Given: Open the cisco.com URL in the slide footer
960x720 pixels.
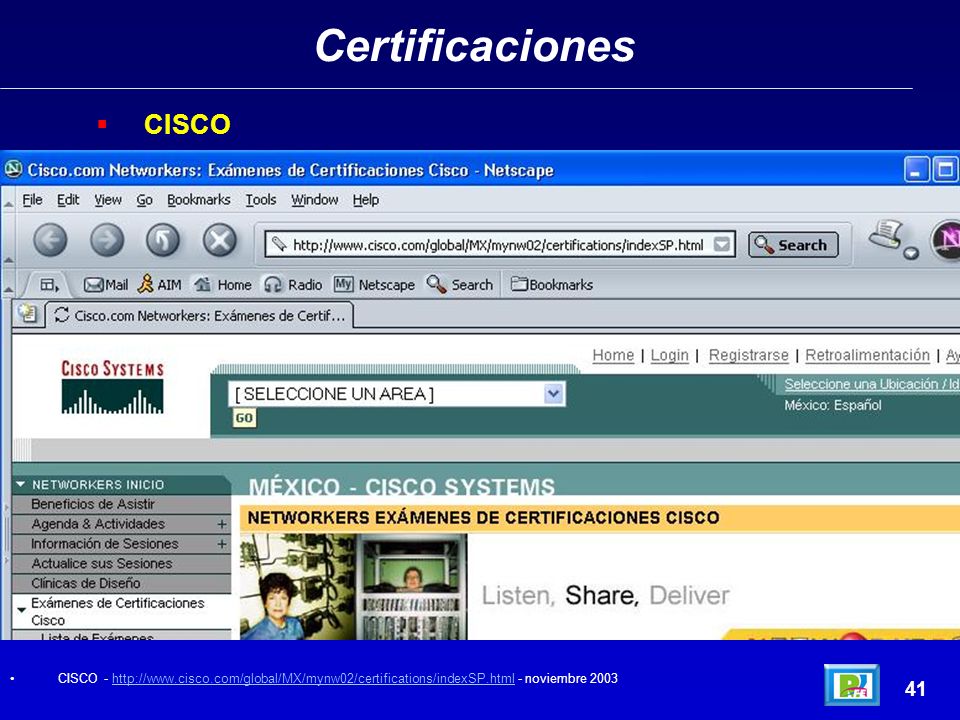Looking at the screenshot, I should coord(313,678).
